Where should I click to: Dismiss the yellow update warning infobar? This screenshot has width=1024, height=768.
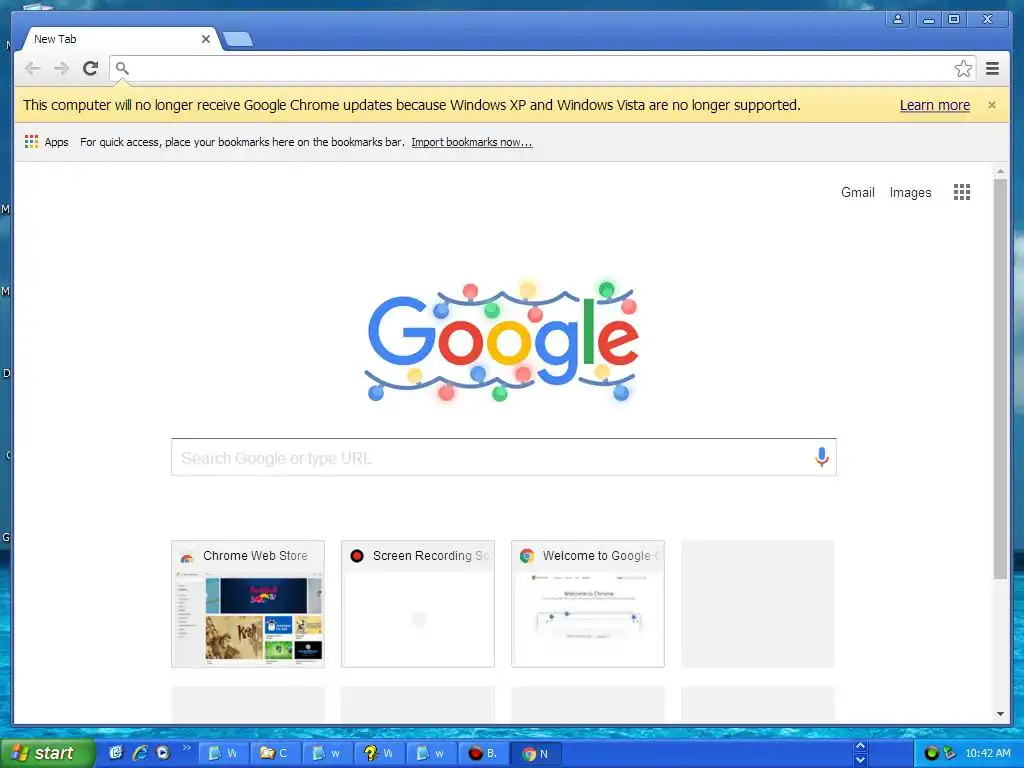click(x=992, y=105)
